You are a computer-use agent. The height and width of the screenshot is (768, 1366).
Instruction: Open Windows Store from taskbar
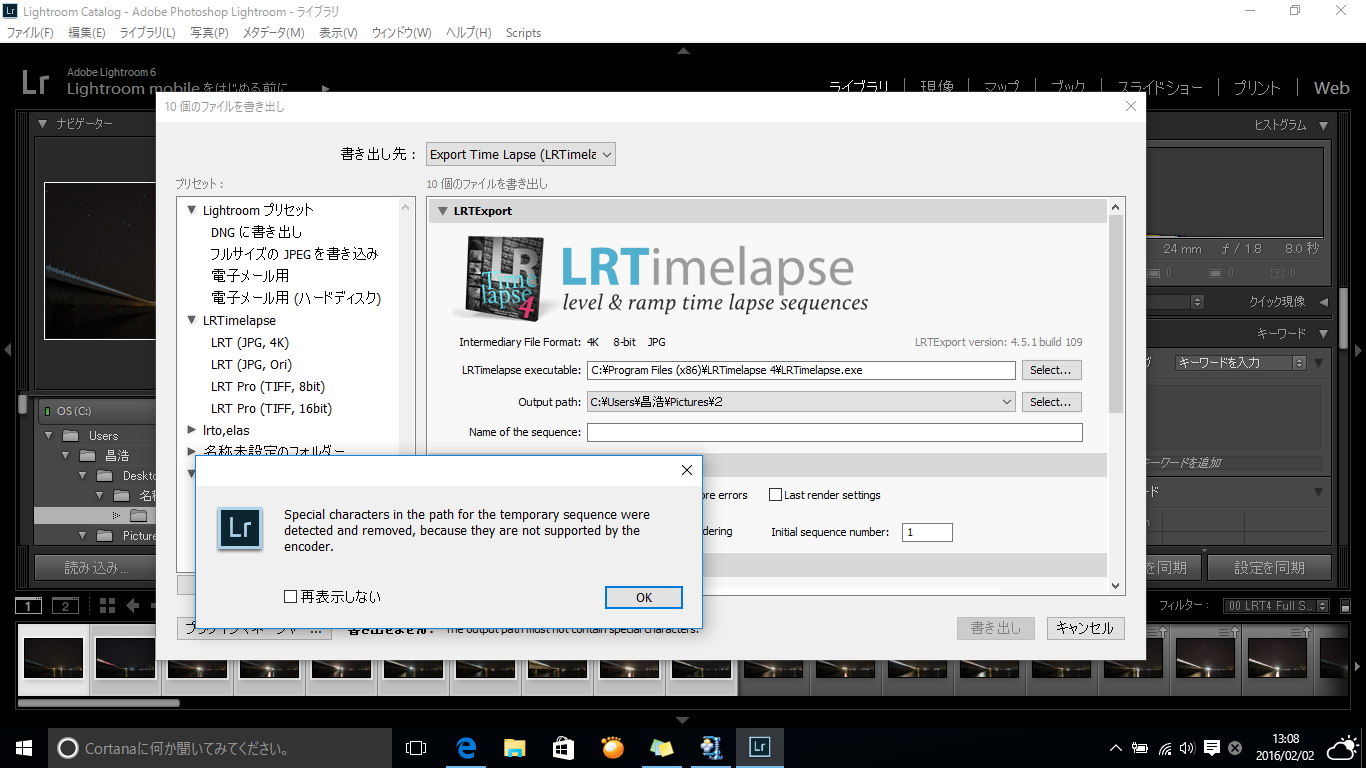pos(563,748)
